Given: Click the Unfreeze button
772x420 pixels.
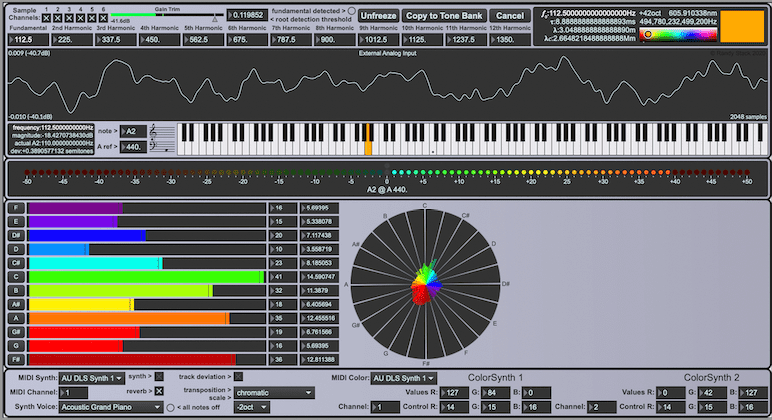Looking at the screenshot, I should coord(377,16).
